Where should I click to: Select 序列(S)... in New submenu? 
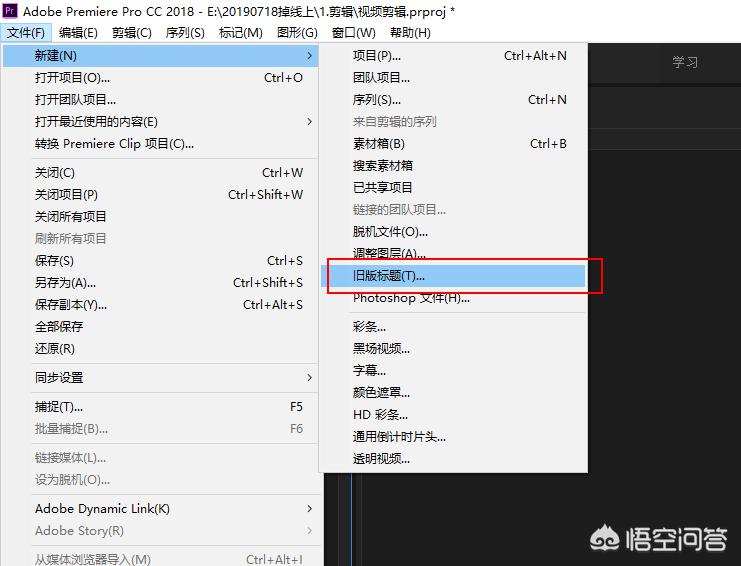453,100
